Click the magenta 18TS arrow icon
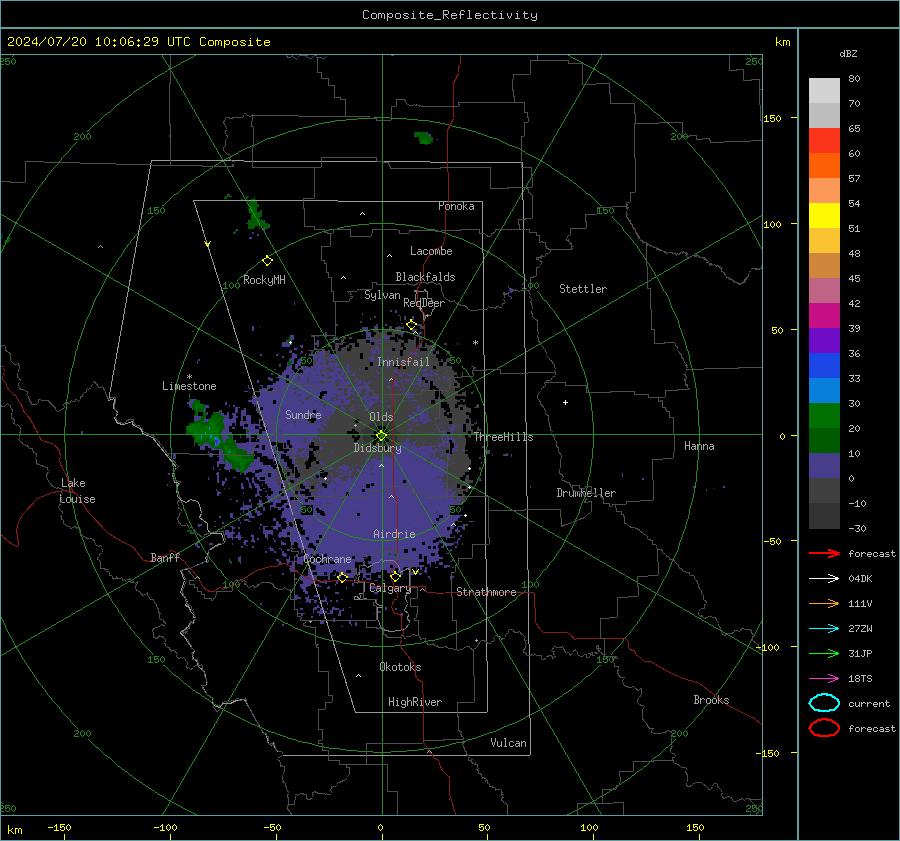 click(824, 679)
